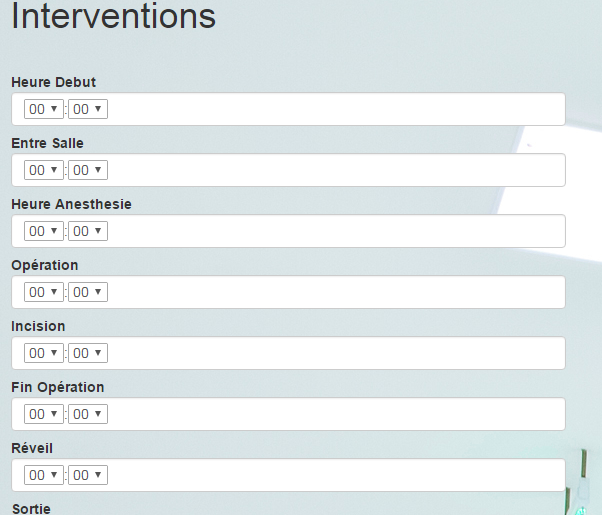Open the Heure Debut hour dropdown

tap(44, 109)
